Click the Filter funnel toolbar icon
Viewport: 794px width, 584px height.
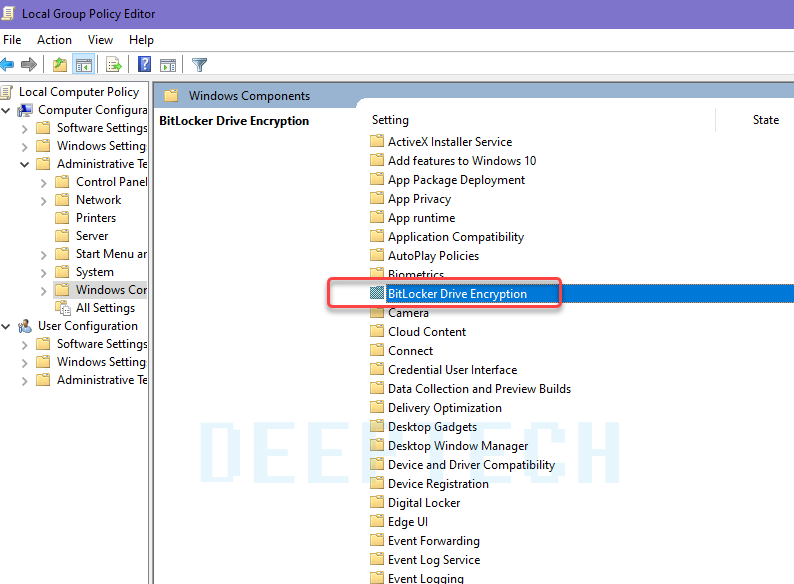coord(199,64)
